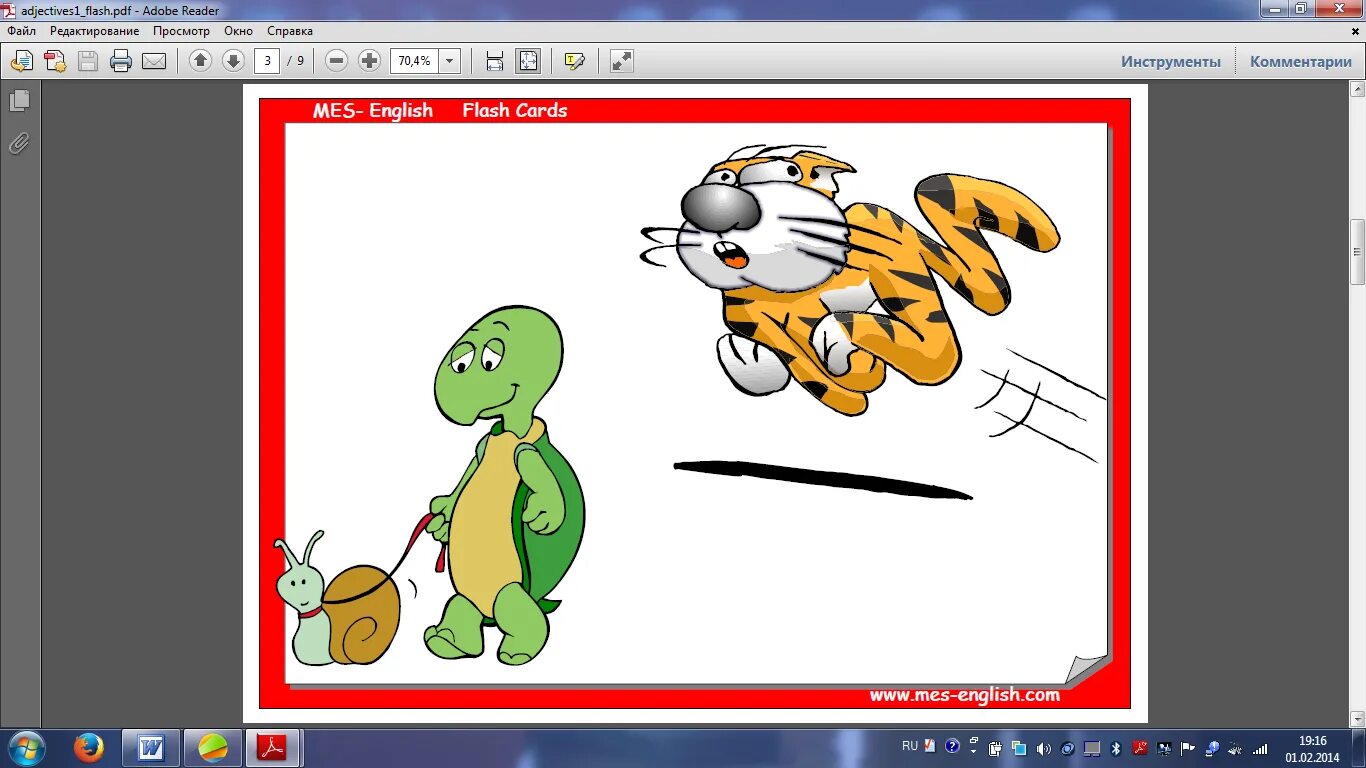Open the Инструменты panel

1171,61
